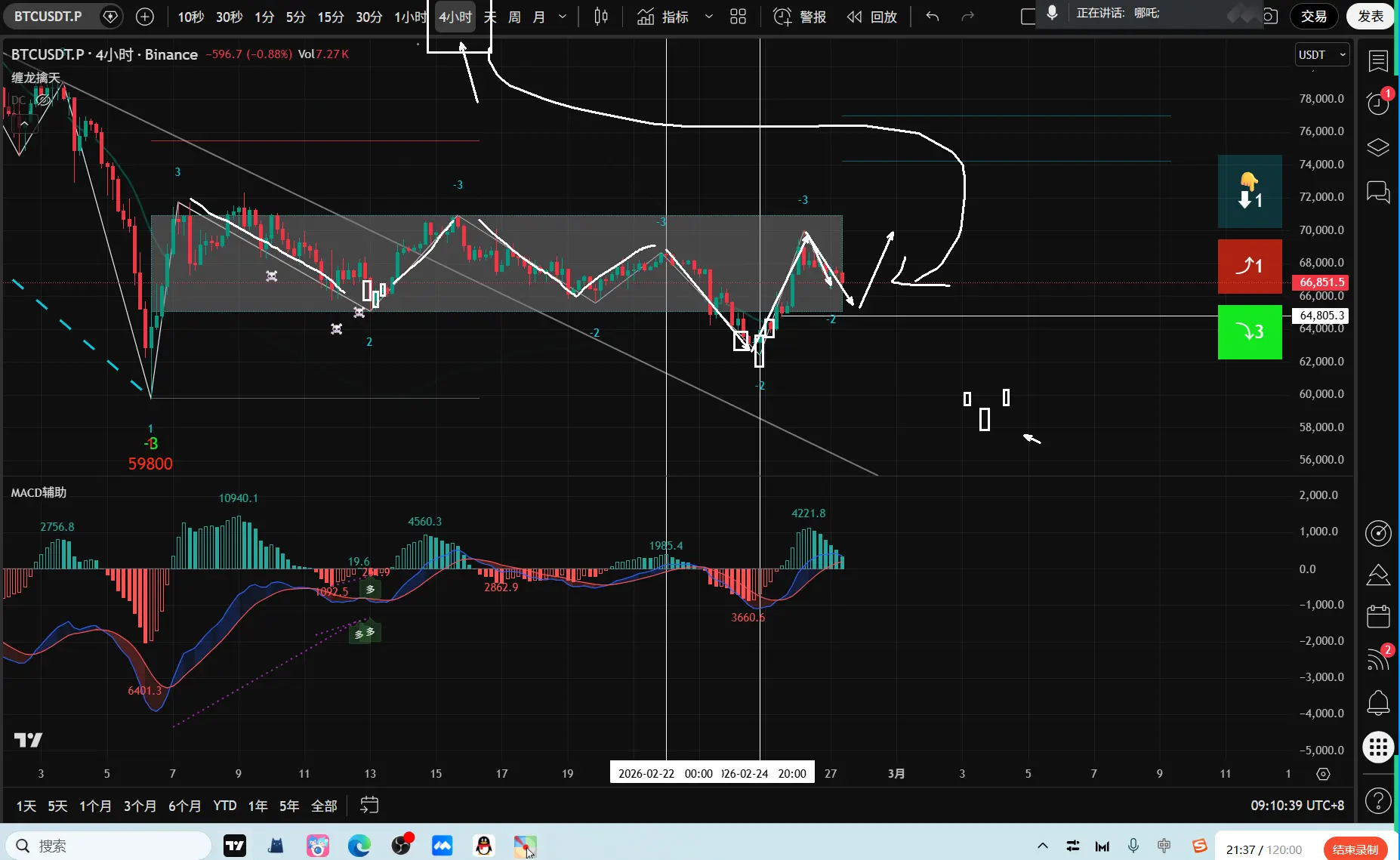
Task: Select the 30秒 timeframe
Action: 230,17
